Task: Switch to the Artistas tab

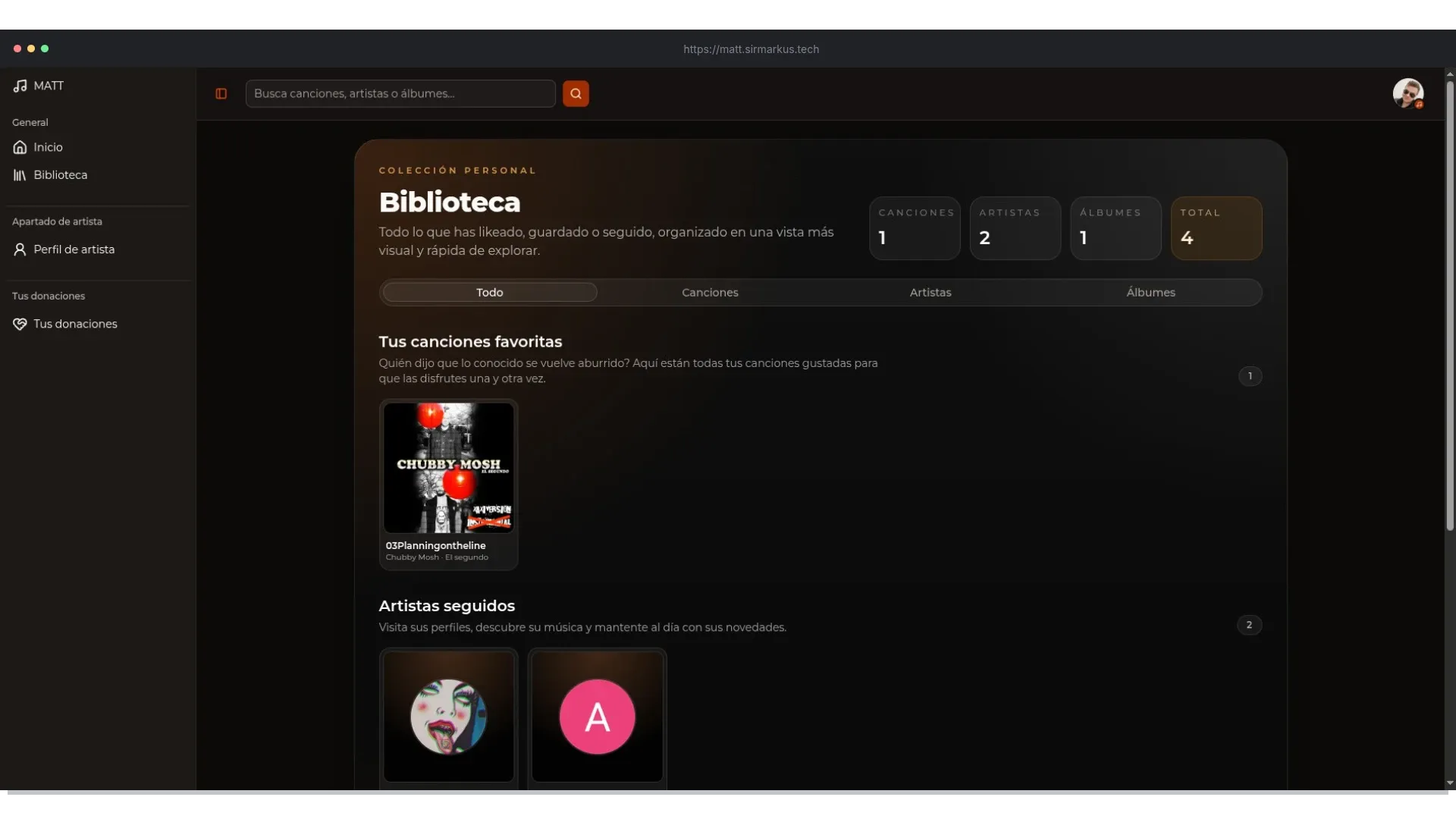Action: point(930,292)
